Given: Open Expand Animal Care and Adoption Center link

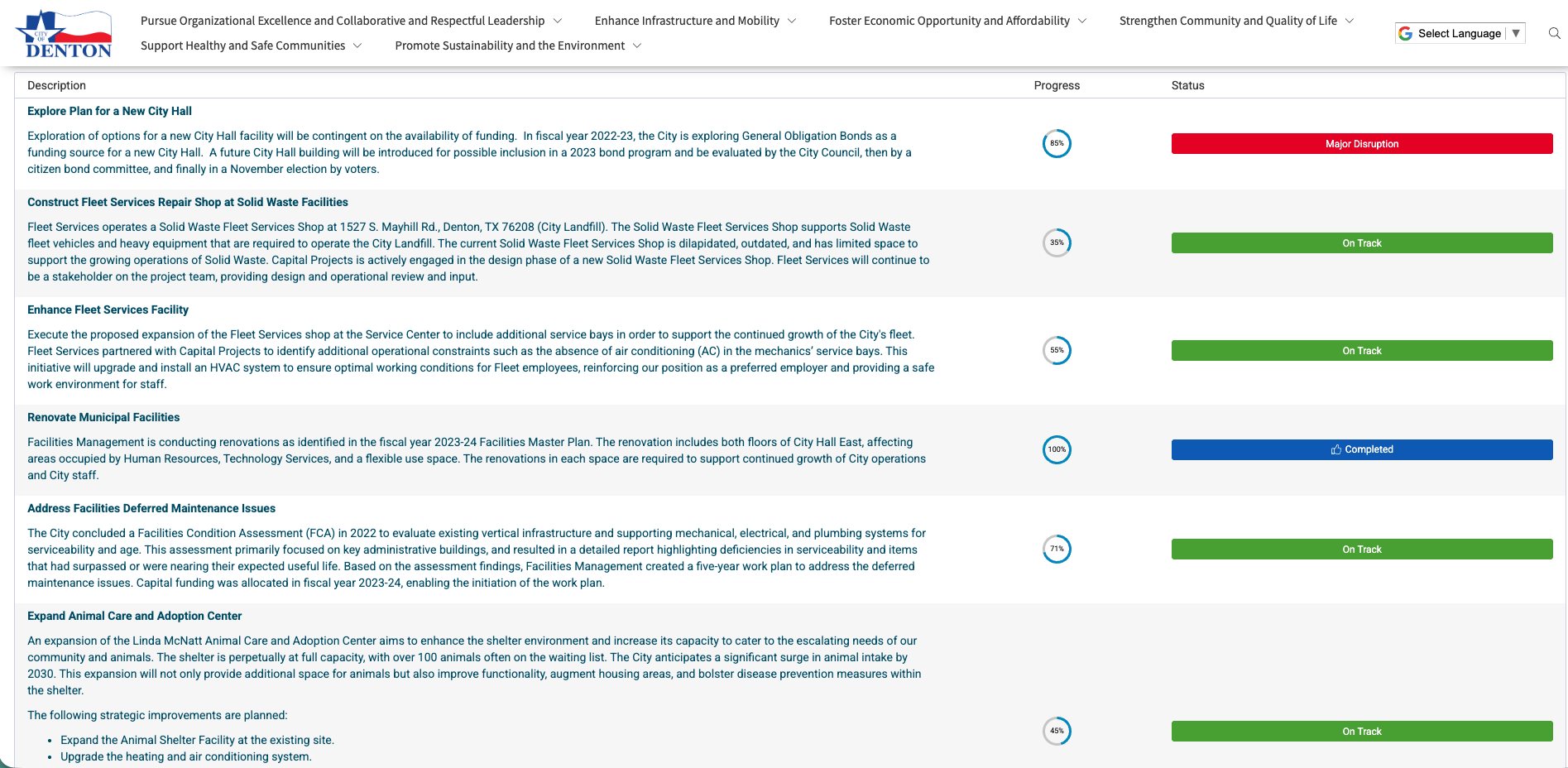Looking at the screenshot, I should [134, 616].
